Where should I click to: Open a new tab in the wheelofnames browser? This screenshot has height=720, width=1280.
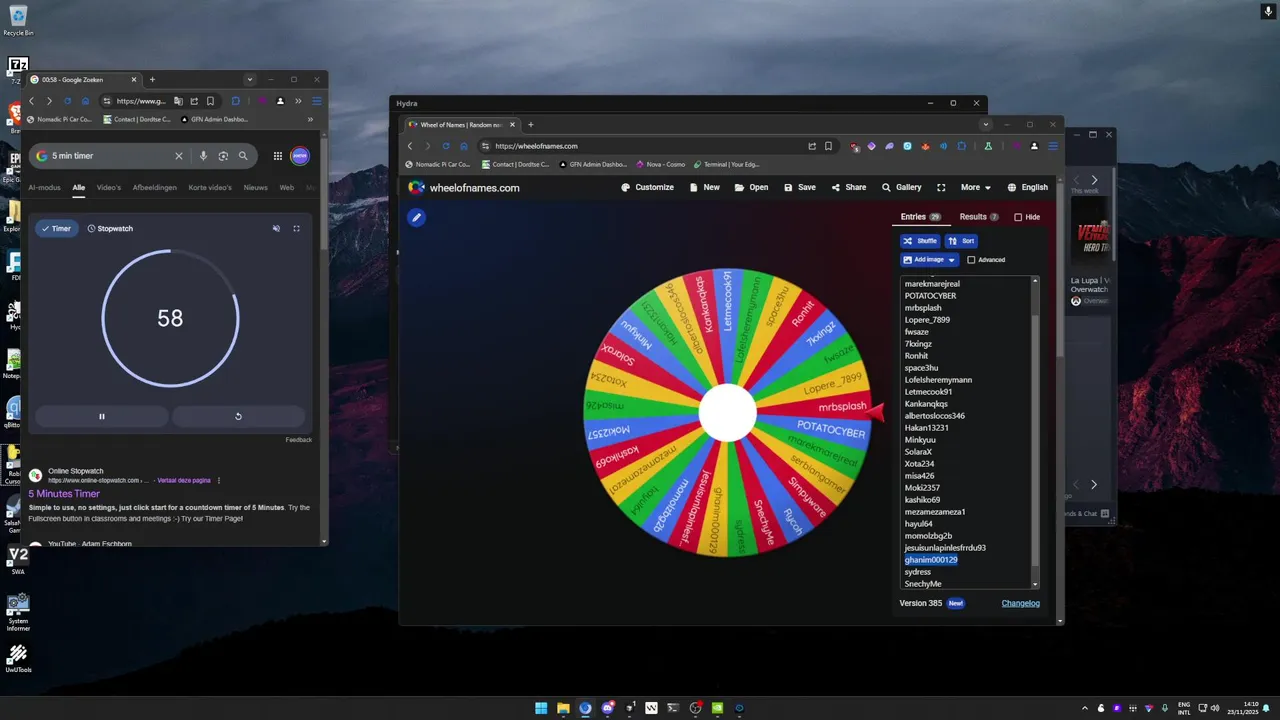[x=531, y=125]
